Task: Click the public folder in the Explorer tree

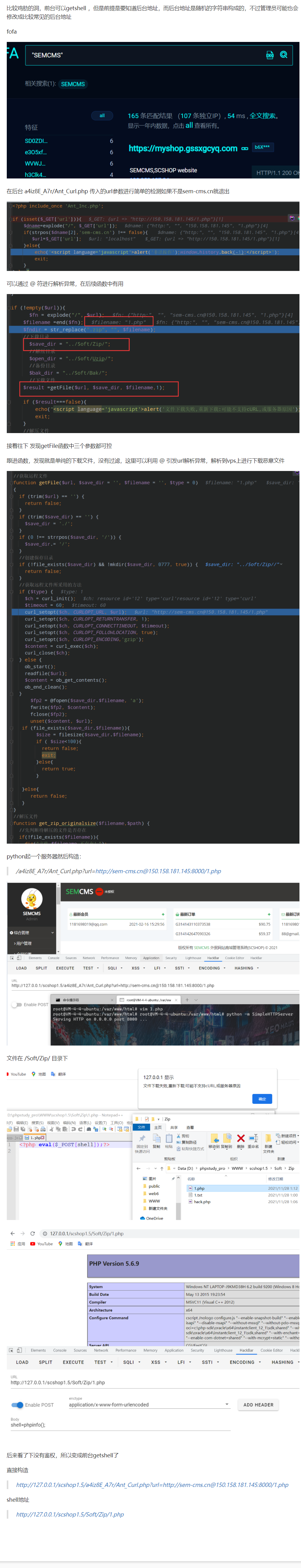Action: [x=151, y=1186]
